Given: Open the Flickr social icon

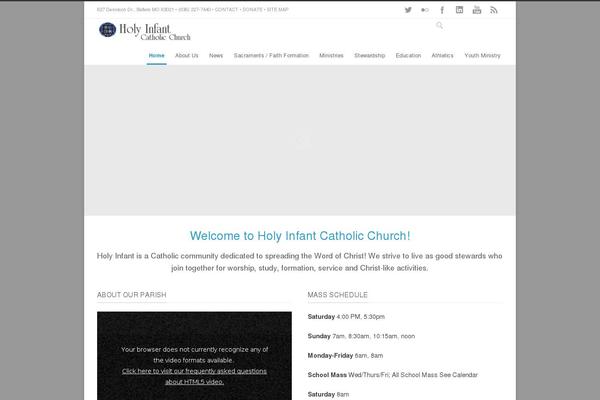Looking at the screenshot, I should 425,10.
